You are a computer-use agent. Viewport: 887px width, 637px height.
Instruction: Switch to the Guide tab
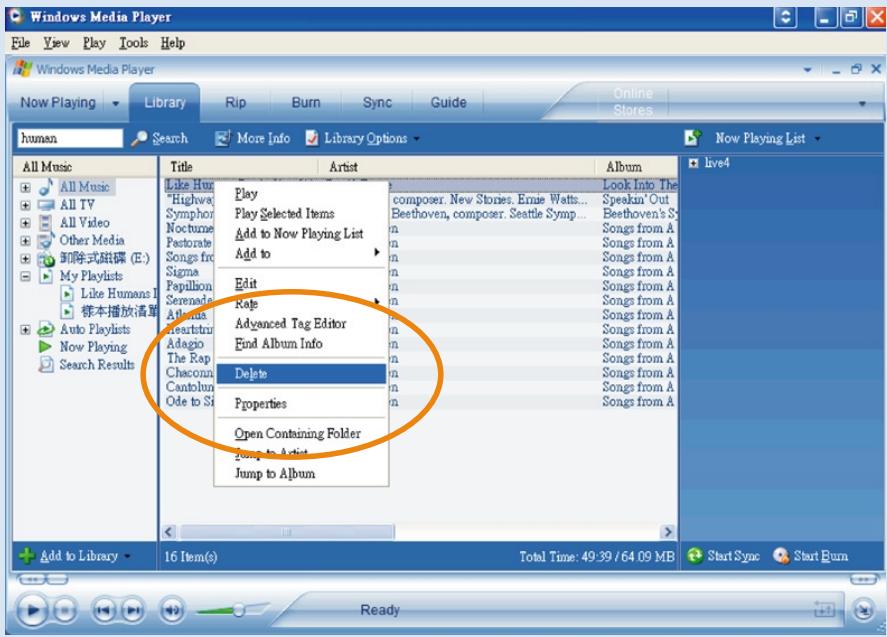[x=449, y=102]
